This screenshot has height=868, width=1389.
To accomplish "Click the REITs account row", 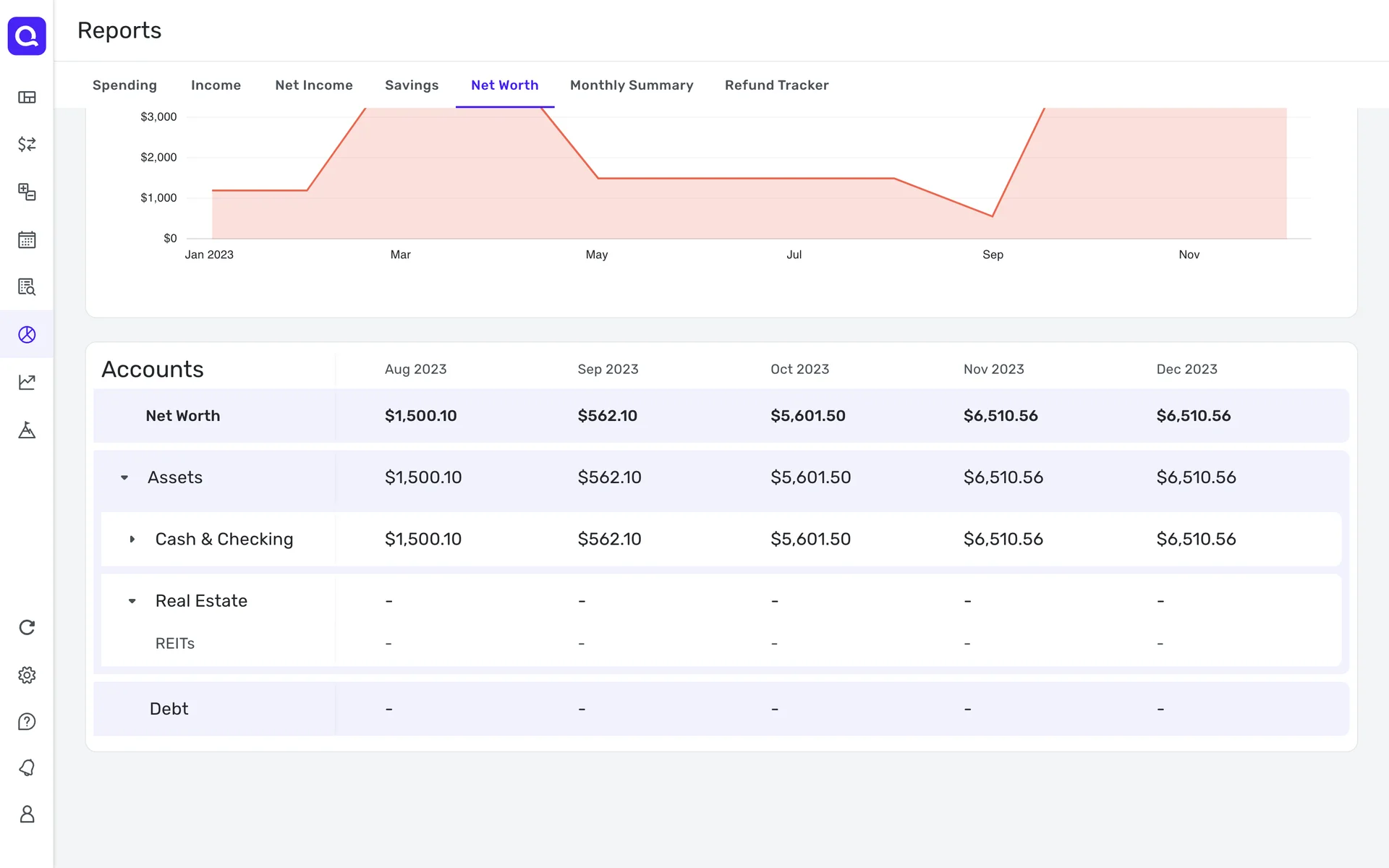I will (175, 643).
